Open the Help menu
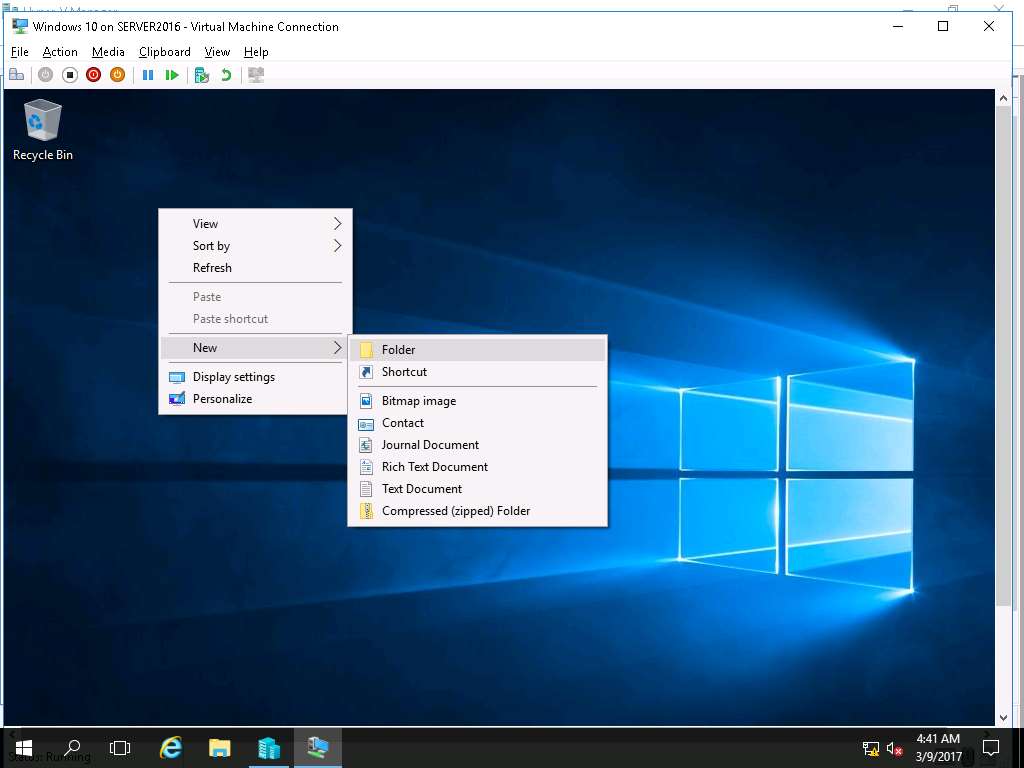 [256, 52]
